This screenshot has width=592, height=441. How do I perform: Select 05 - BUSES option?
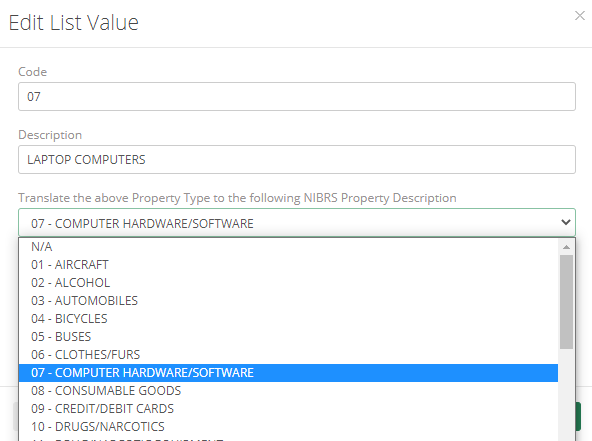click(288, 337)
